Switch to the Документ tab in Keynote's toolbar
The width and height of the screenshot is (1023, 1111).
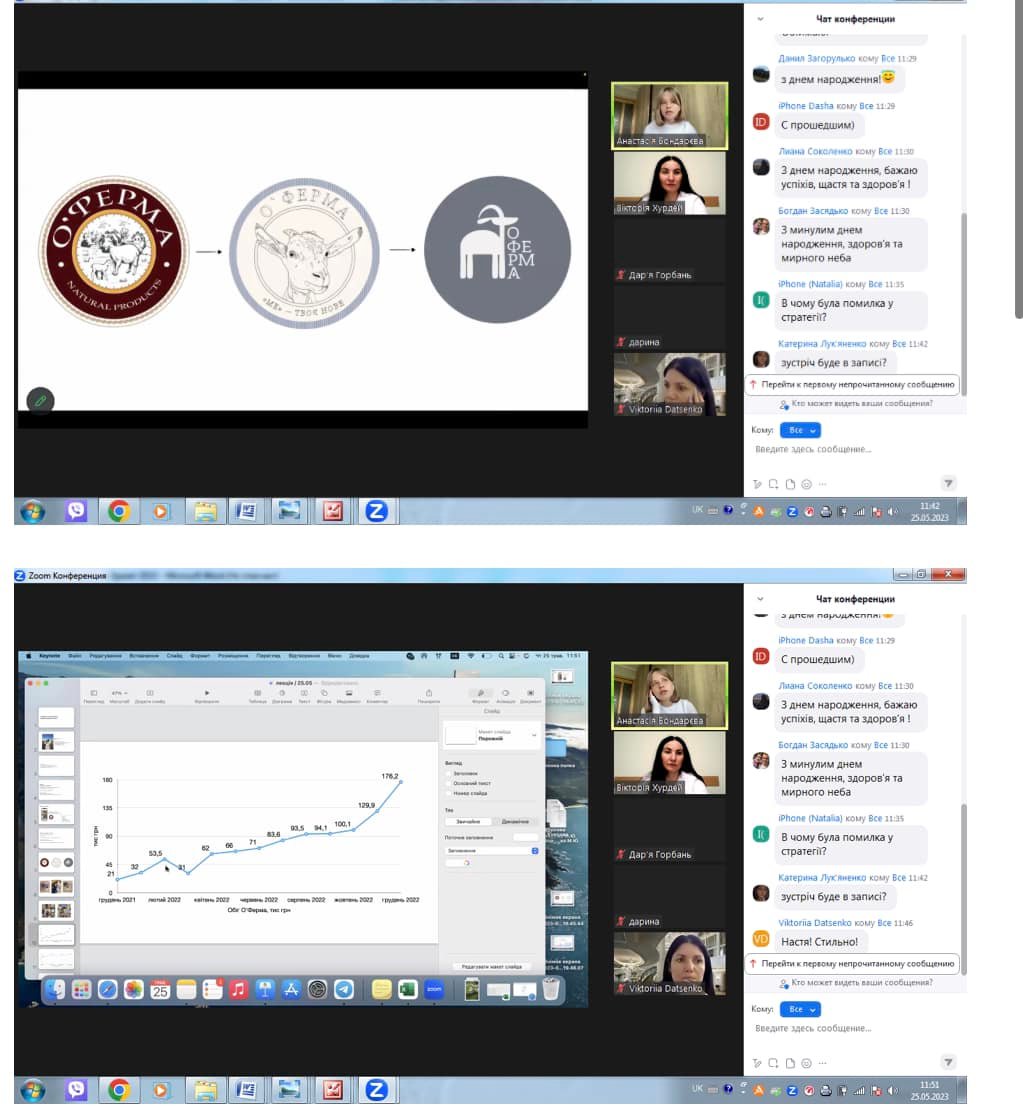(531, 696)
